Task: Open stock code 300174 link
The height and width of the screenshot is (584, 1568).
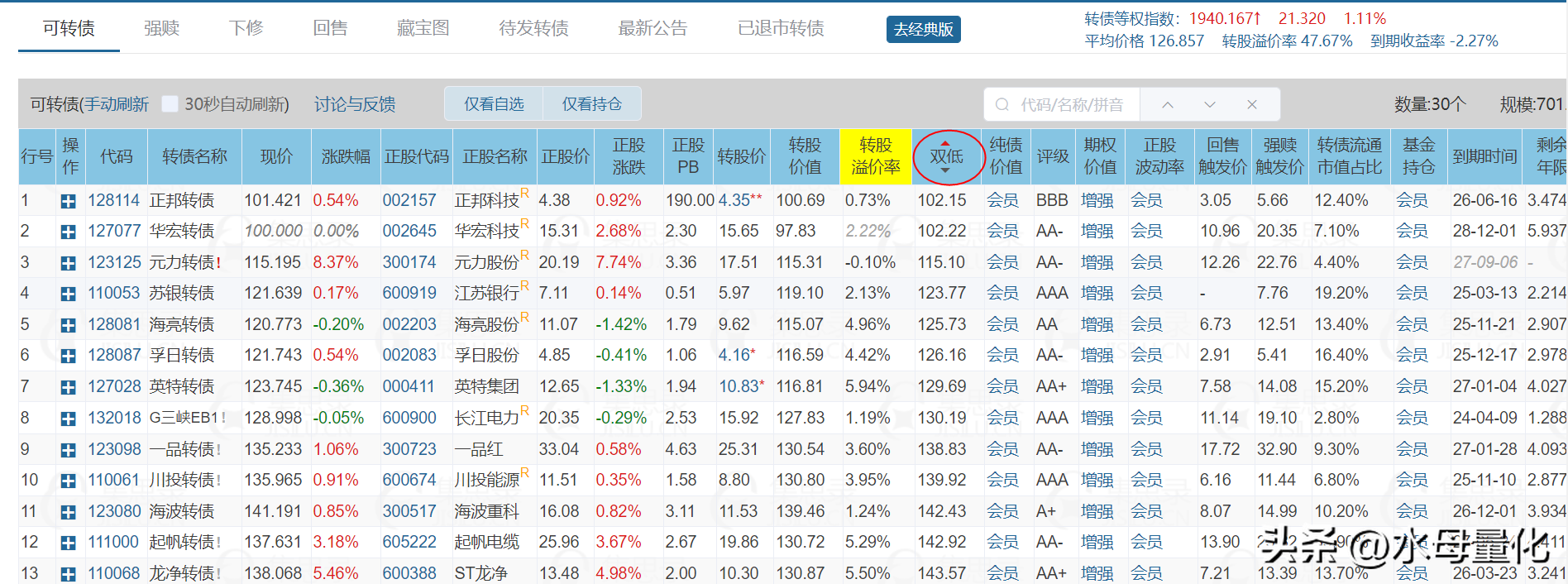Action: [x=409, y=263]
